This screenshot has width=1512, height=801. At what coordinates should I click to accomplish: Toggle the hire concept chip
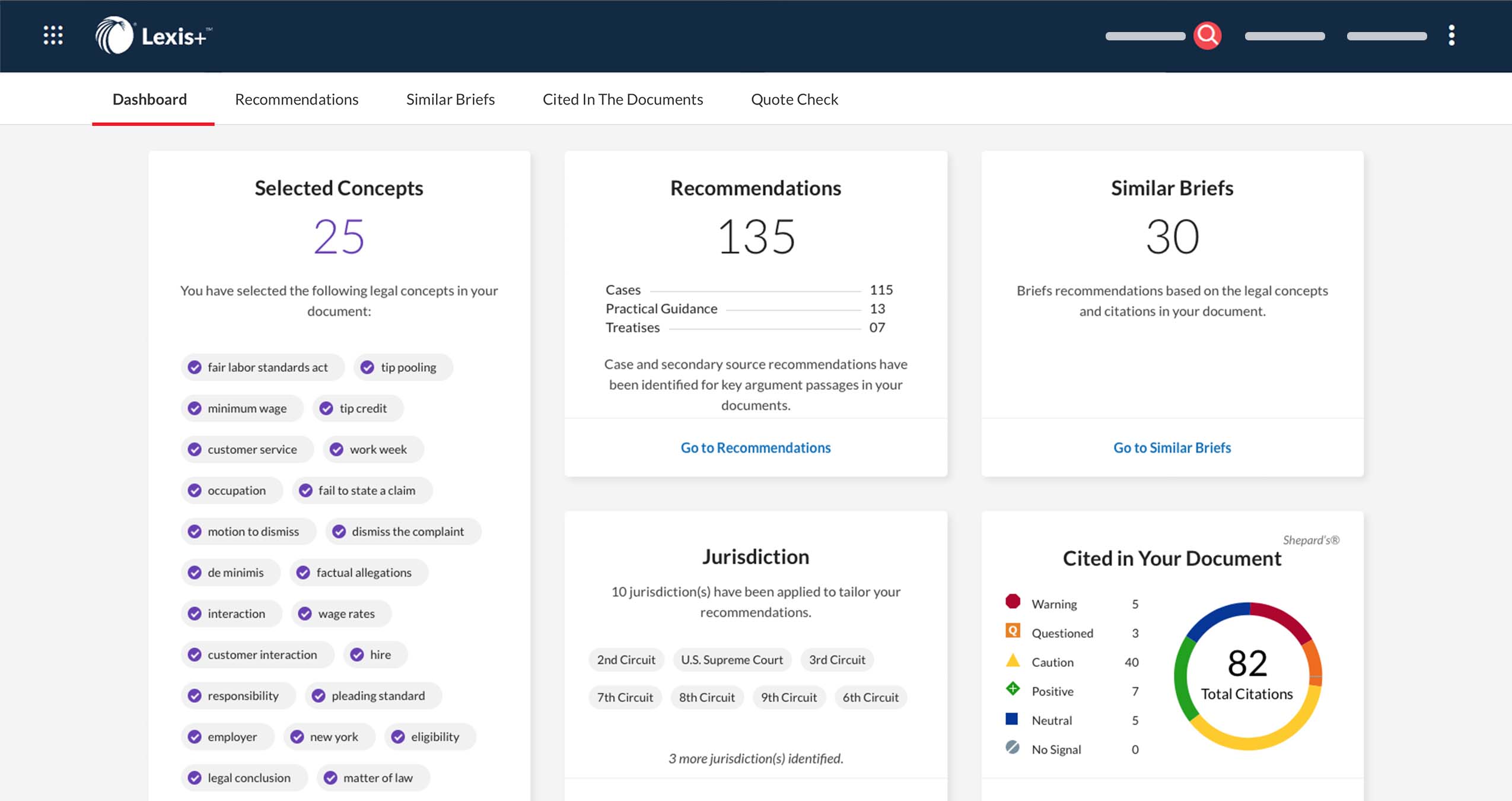375,654
